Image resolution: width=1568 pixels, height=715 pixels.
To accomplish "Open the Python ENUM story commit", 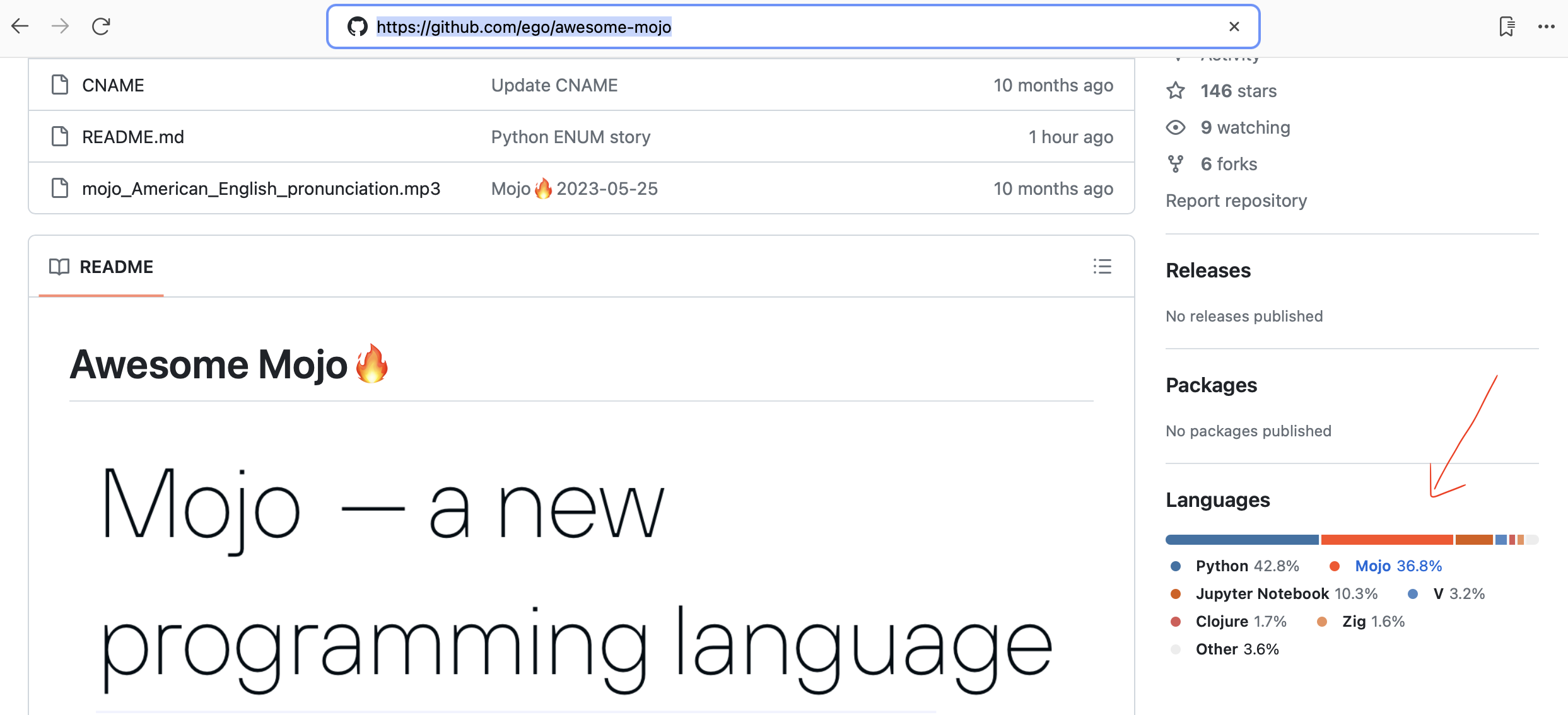I will point(570,137).
